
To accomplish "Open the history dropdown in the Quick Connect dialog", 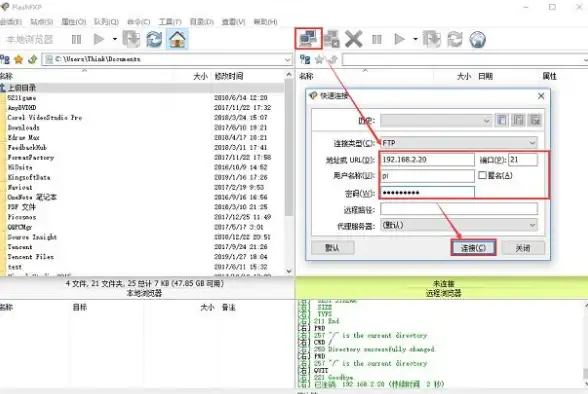I will 486,121.
